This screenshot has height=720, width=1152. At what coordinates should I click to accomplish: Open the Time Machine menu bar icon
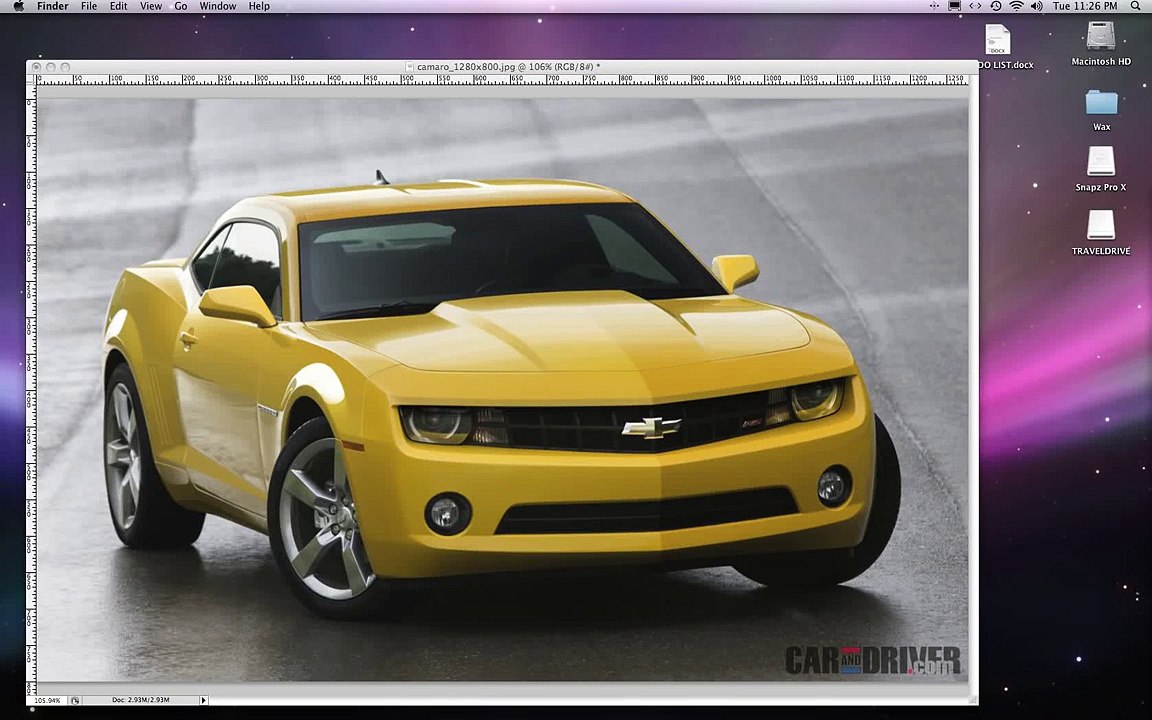click(x=996, y=6)
